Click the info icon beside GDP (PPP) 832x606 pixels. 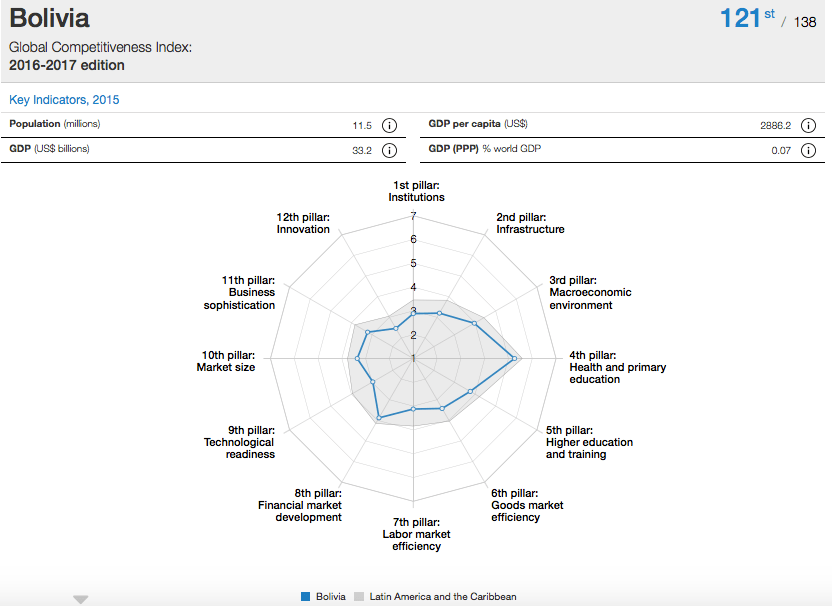coord(808,150)
